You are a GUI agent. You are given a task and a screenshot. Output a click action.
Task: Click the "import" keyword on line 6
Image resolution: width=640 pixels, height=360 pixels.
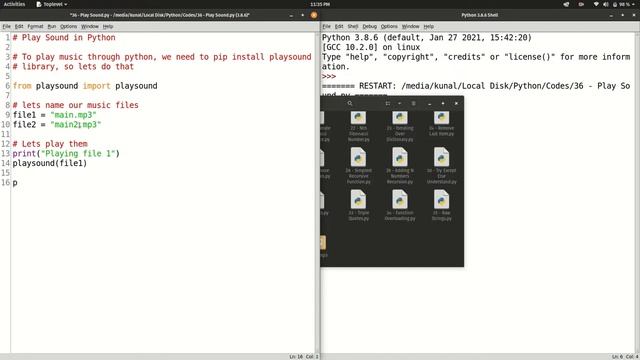tap(97, 86)
